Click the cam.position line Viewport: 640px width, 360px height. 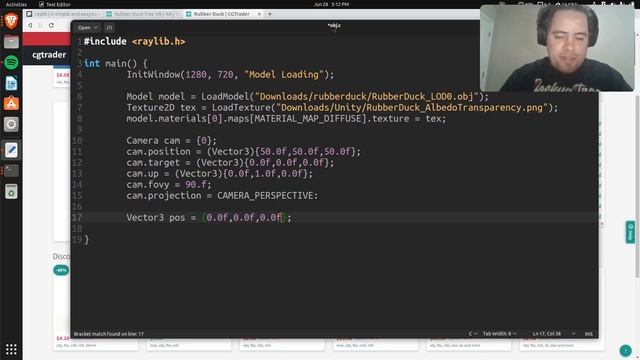(244, 152)
